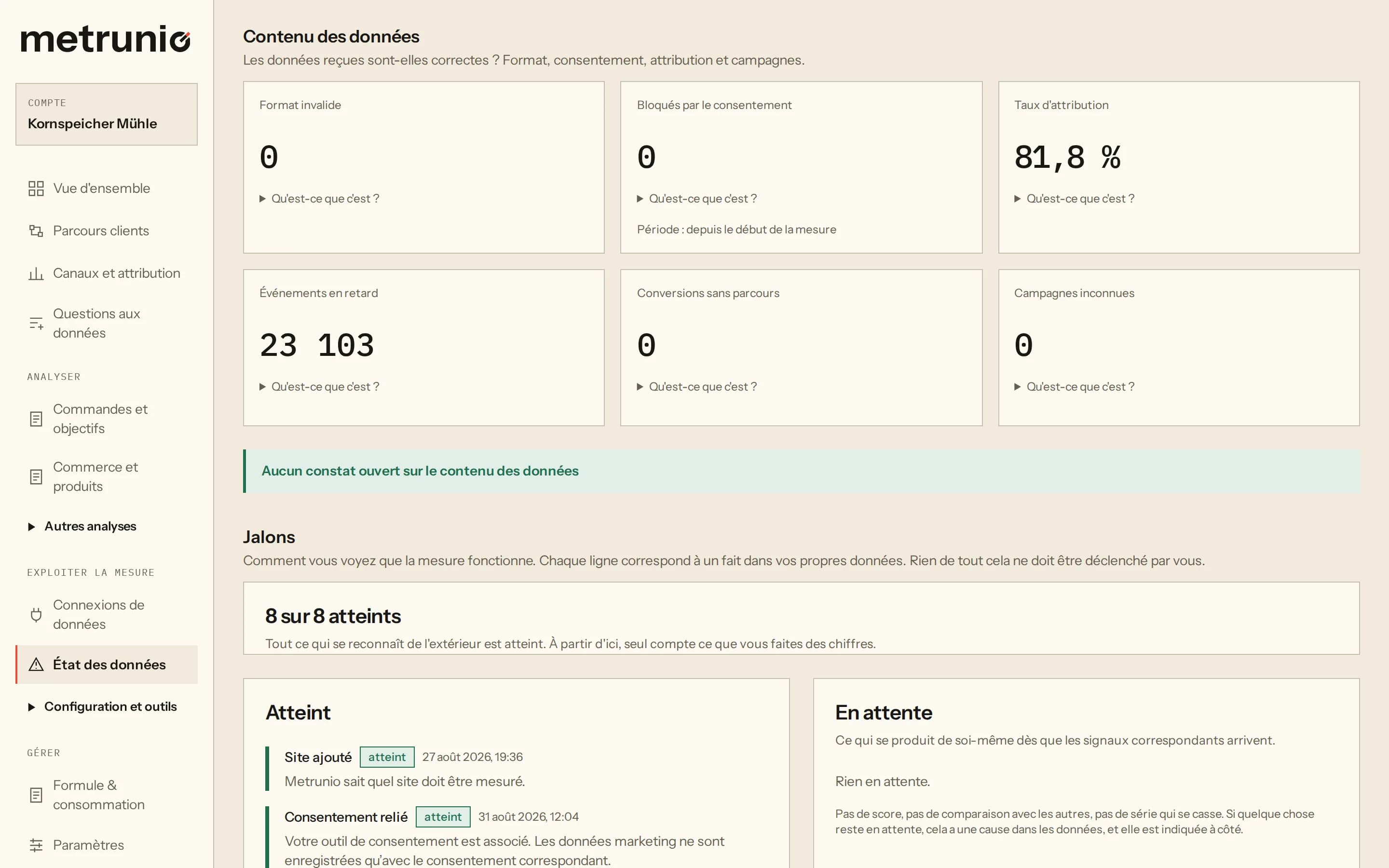
Task: Click the date 27 août 2026, 19:36
Action: (x=472, y=757)
